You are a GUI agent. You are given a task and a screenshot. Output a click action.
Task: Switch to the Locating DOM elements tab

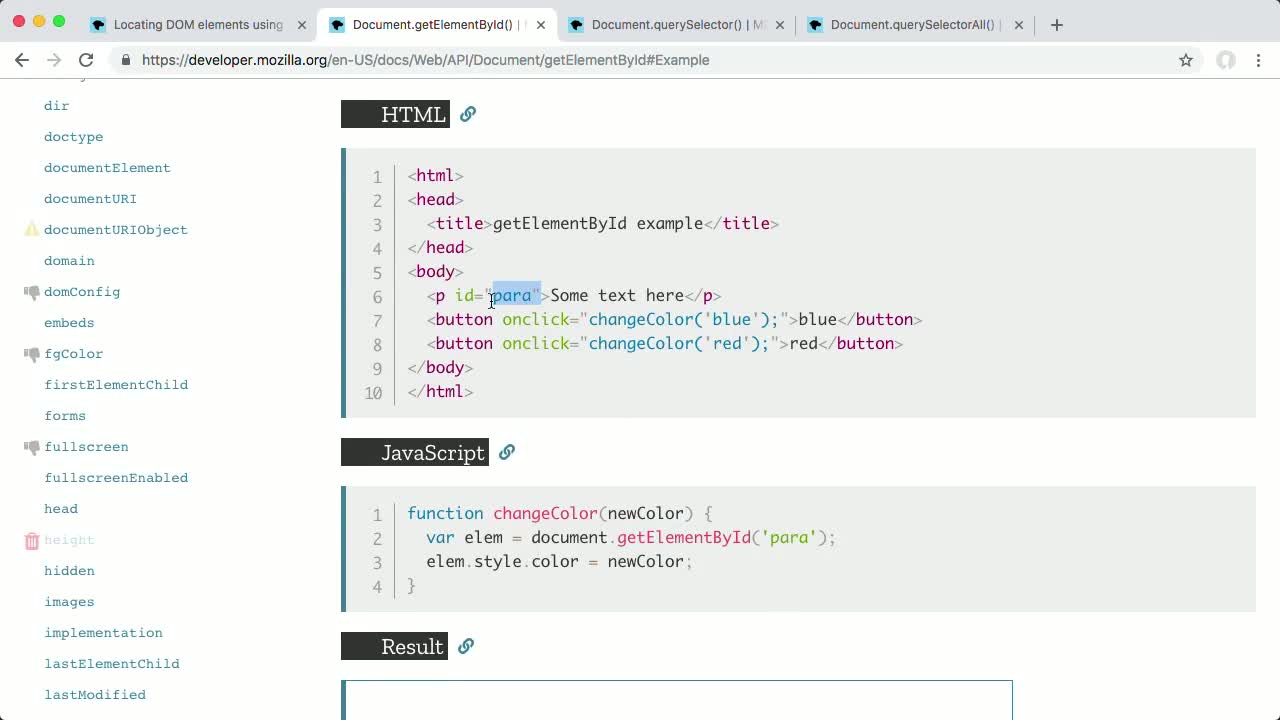click(x=200, y=24)
